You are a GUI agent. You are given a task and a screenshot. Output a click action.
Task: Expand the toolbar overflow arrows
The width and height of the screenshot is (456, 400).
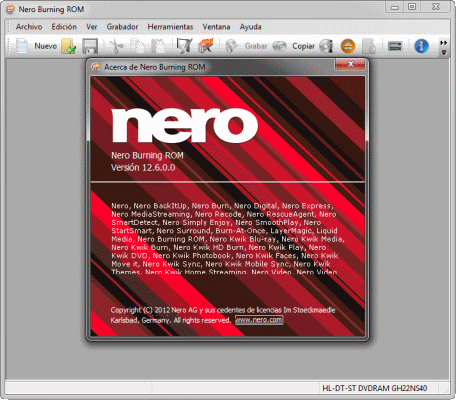click(x=443, y=43)
